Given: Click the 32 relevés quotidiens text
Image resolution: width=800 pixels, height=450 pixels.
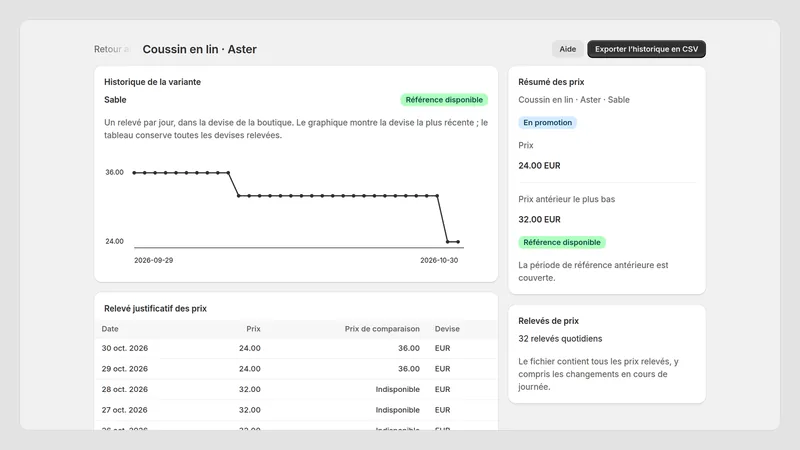Looking at the screenshot, I should (x=560, y=338).
